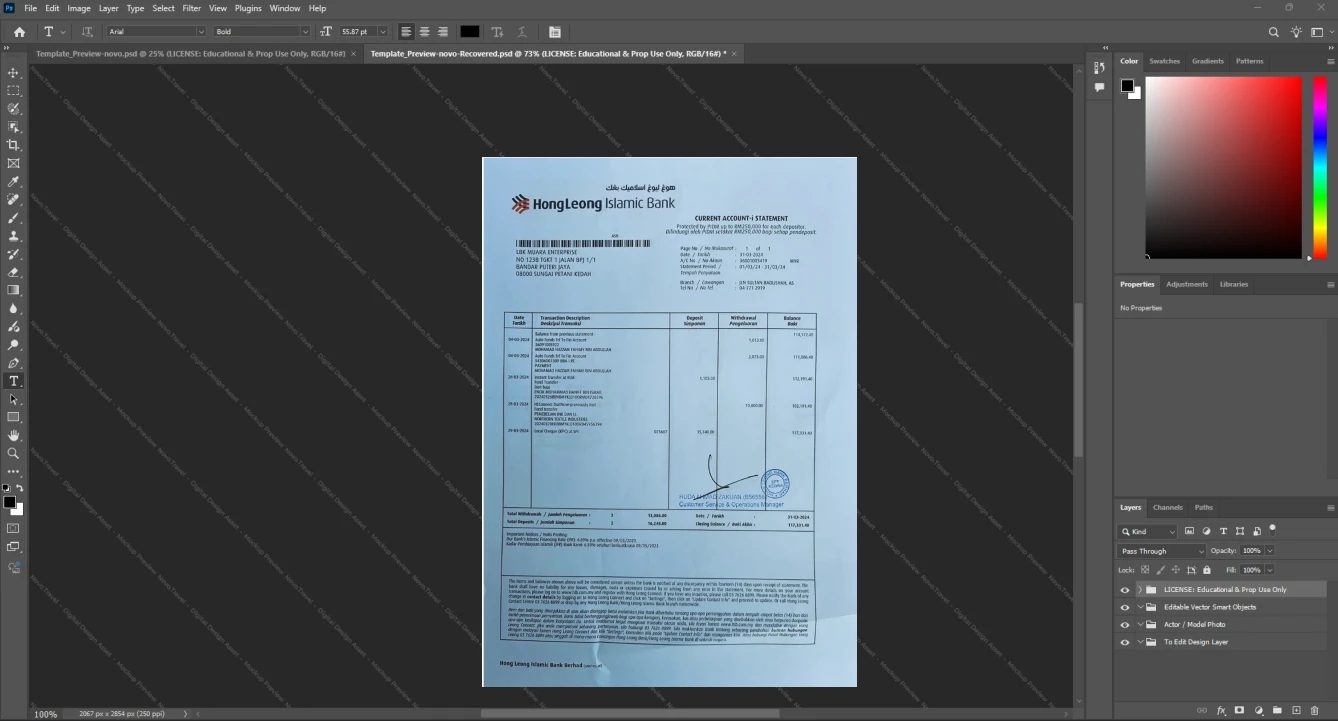Open the Plugins menu
1338x721 pixels.
coord(248,8)
